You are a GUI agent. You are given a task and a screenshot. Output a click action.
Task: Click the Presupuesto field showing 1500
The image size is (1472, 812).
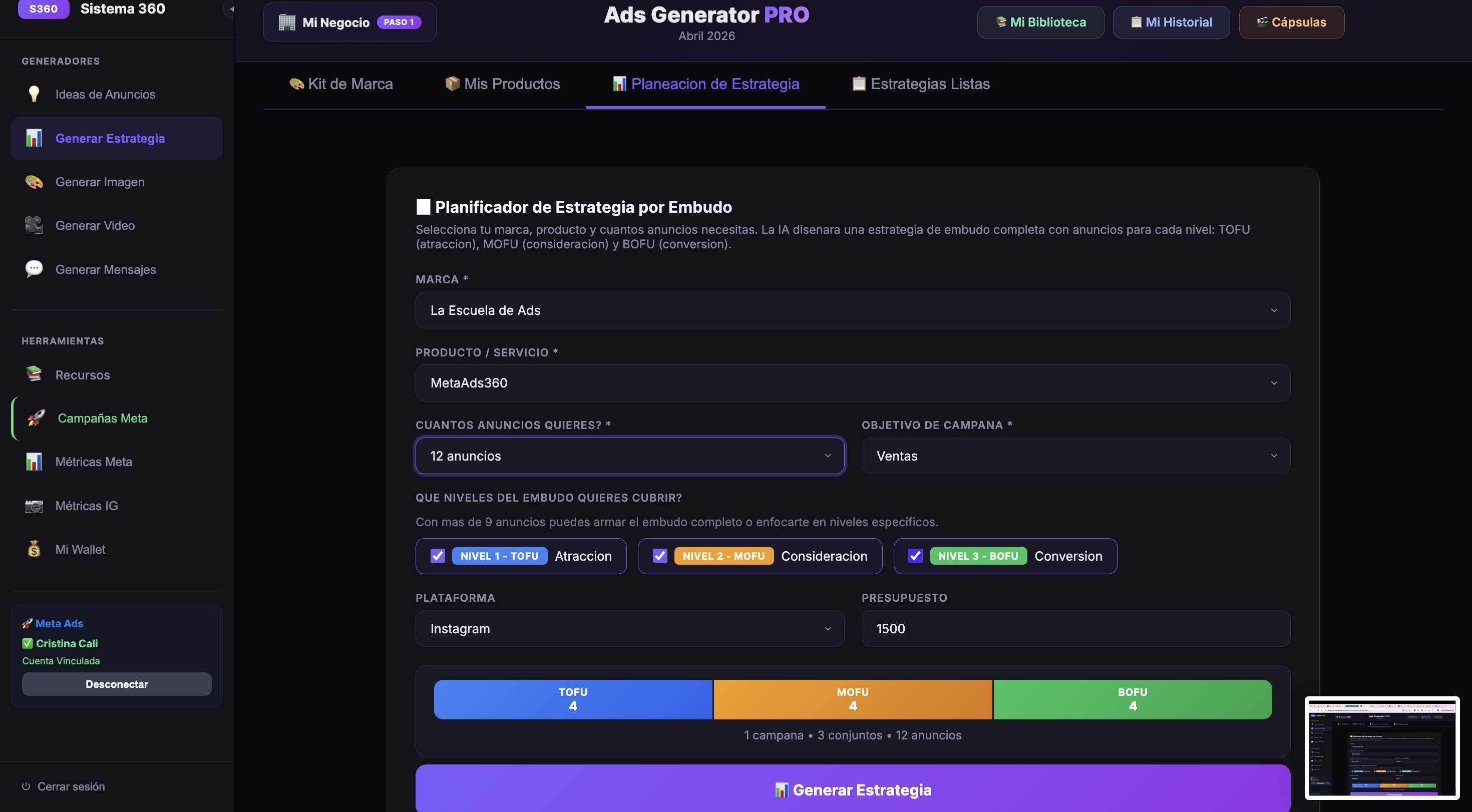pos(1075,629)
